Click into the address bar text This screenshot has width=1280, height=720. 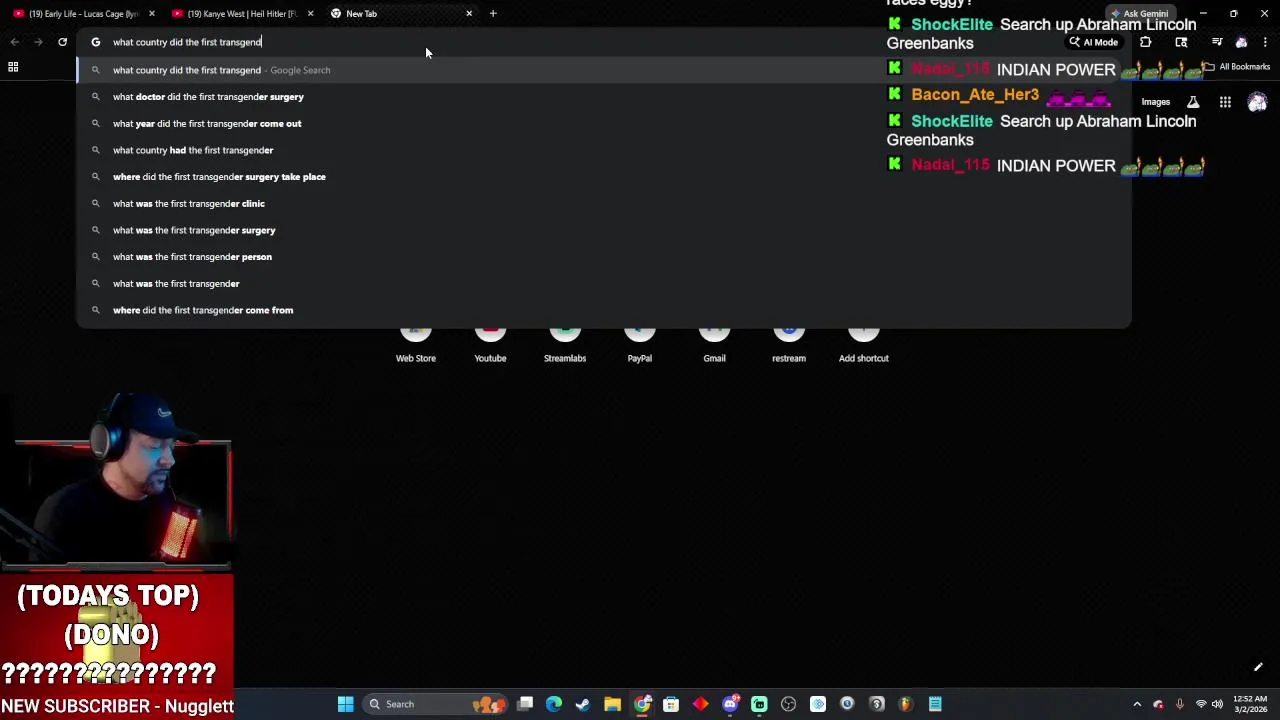click(187, 42)
